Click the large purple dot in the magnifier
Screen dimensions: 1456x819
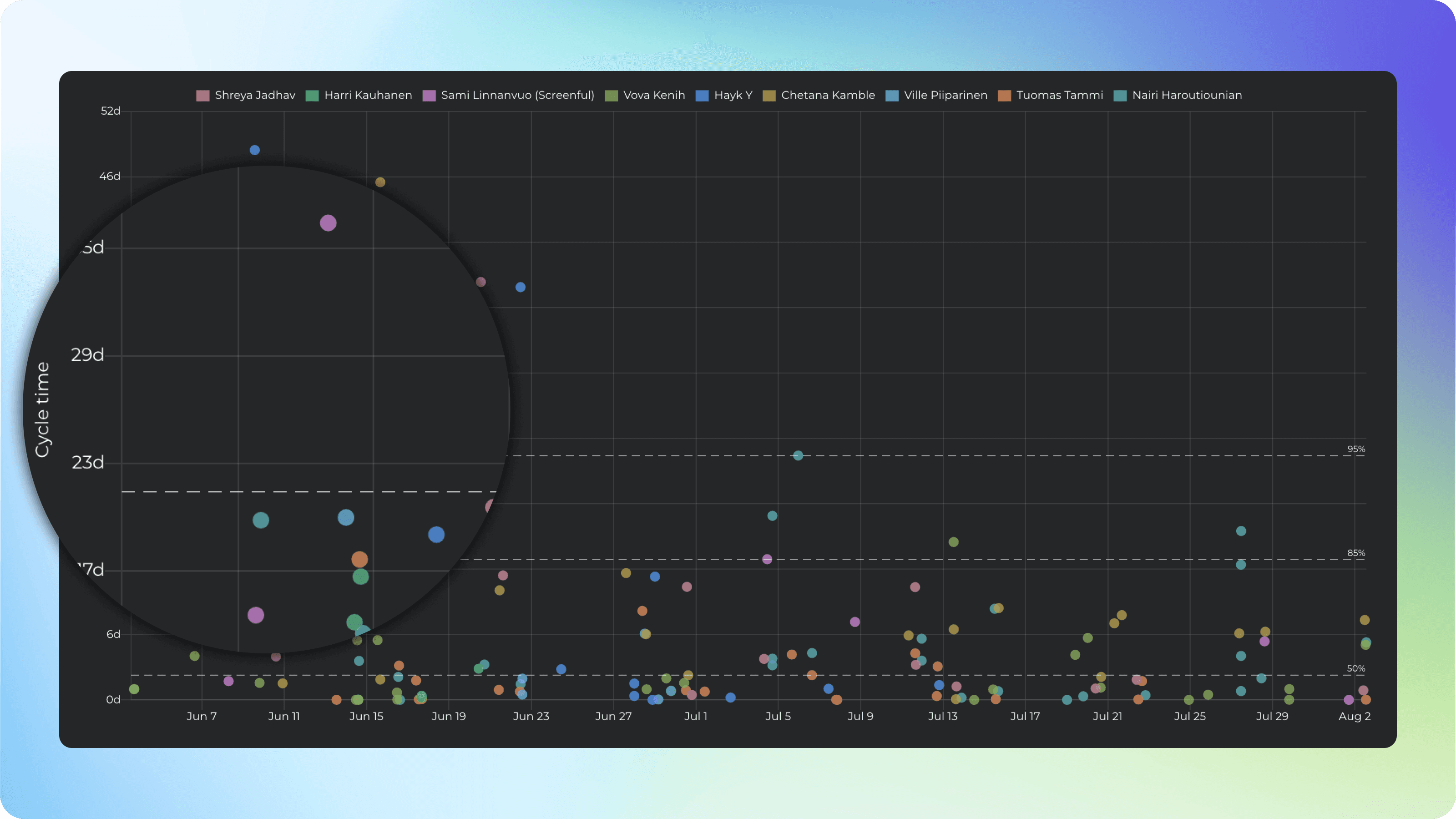coord(328,223)
